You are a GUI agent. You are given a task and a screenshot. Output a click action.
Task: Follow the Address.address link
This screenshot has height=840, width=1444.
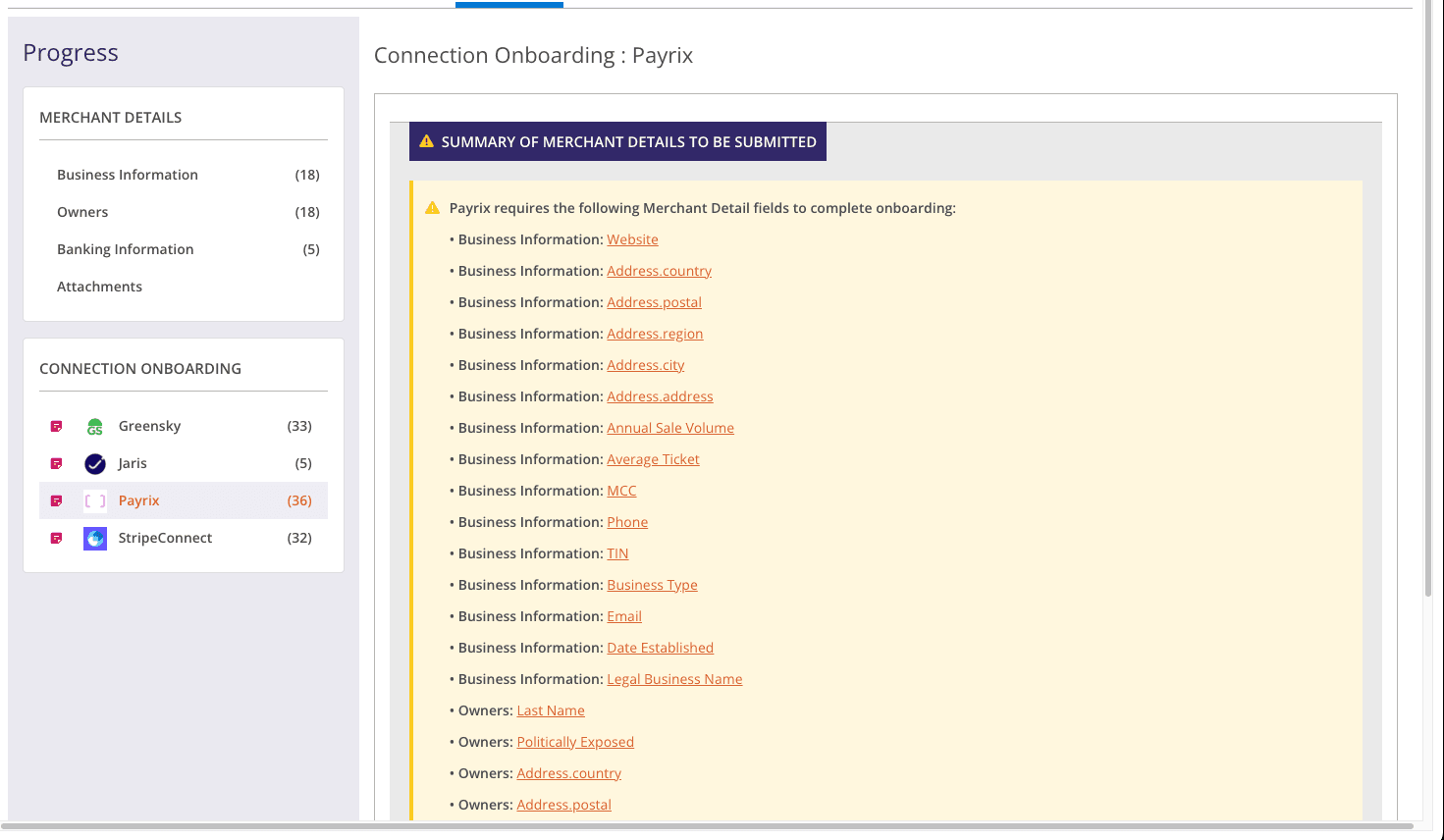(x=660, y=396)
